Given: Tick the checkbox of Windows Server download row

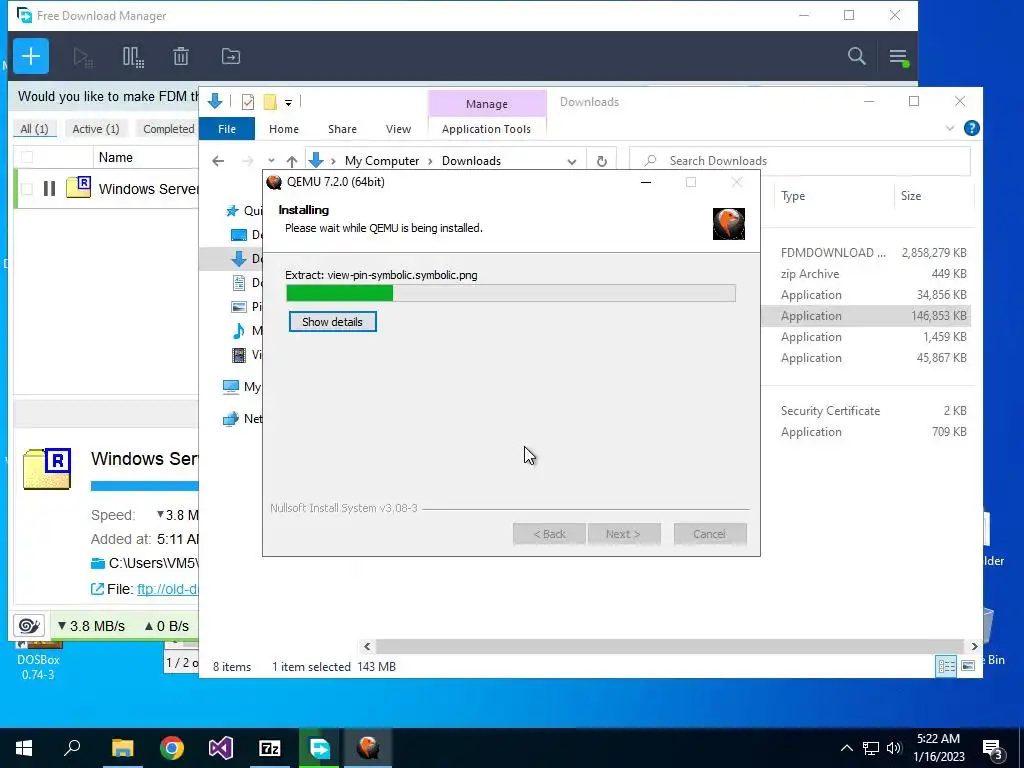Looking at the screenshot, I should [27, 189].
